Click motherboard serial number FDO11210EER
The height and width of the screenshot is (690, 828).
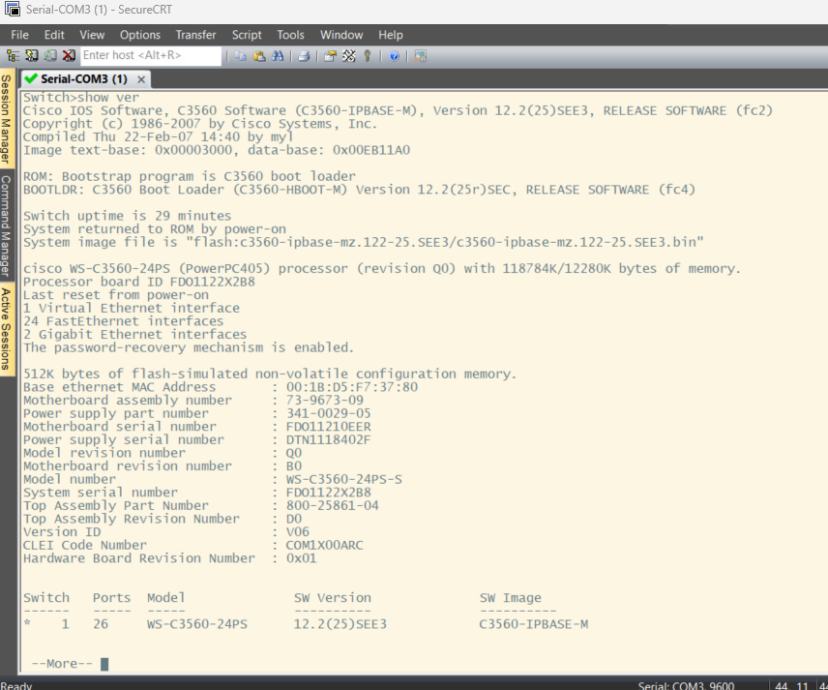point(328,427)
